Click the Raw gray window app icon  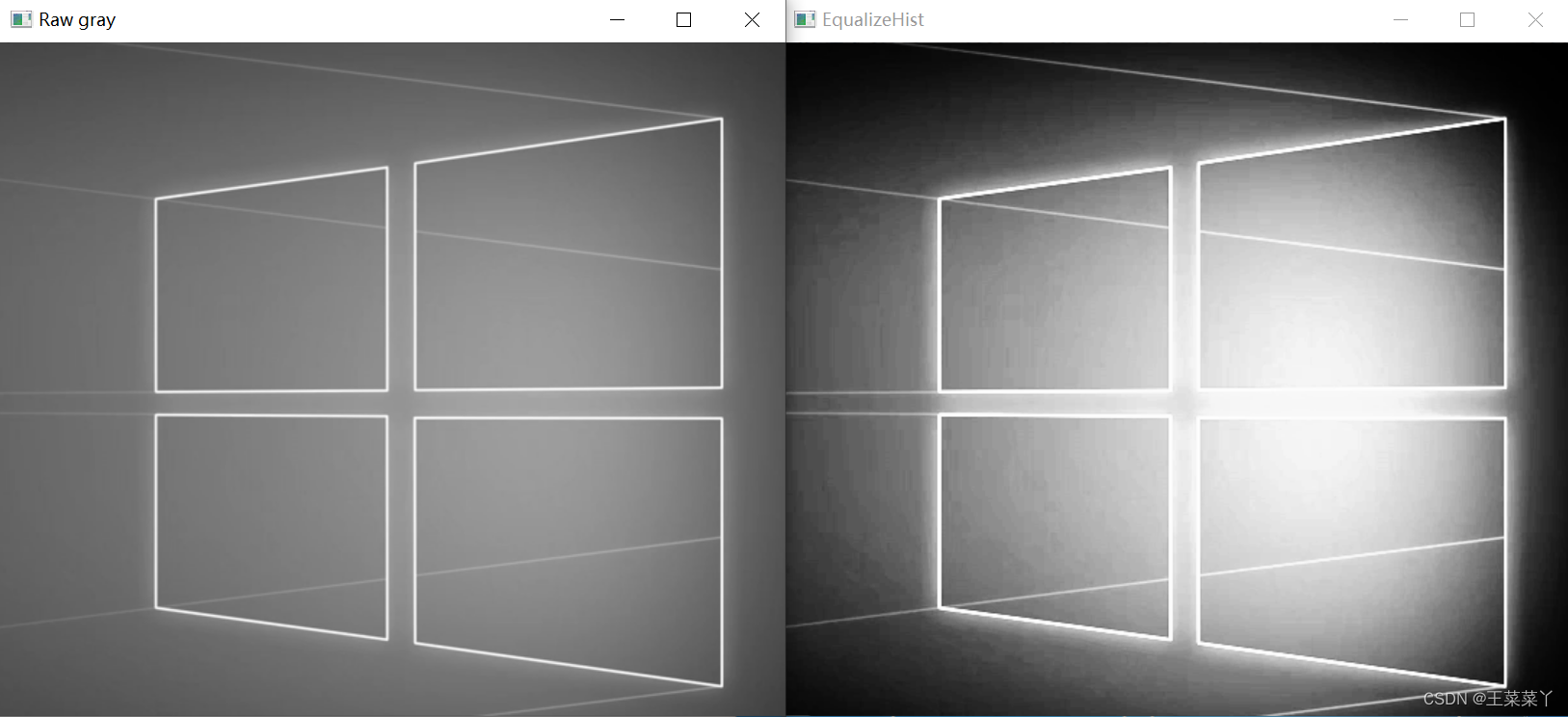pos(21,19)
